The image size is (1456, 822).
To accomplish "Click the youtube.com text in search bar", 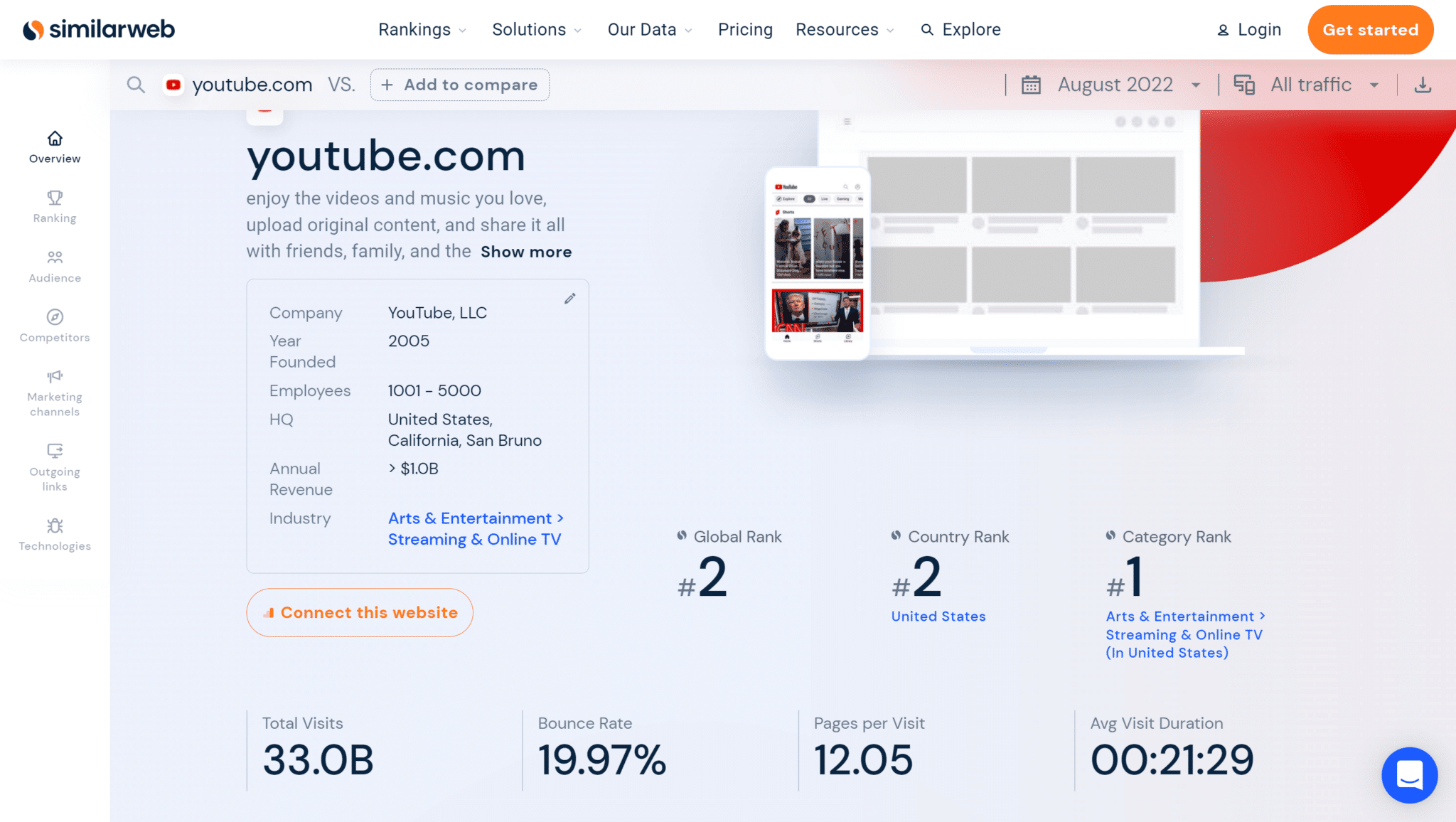I will coord(252,85).
